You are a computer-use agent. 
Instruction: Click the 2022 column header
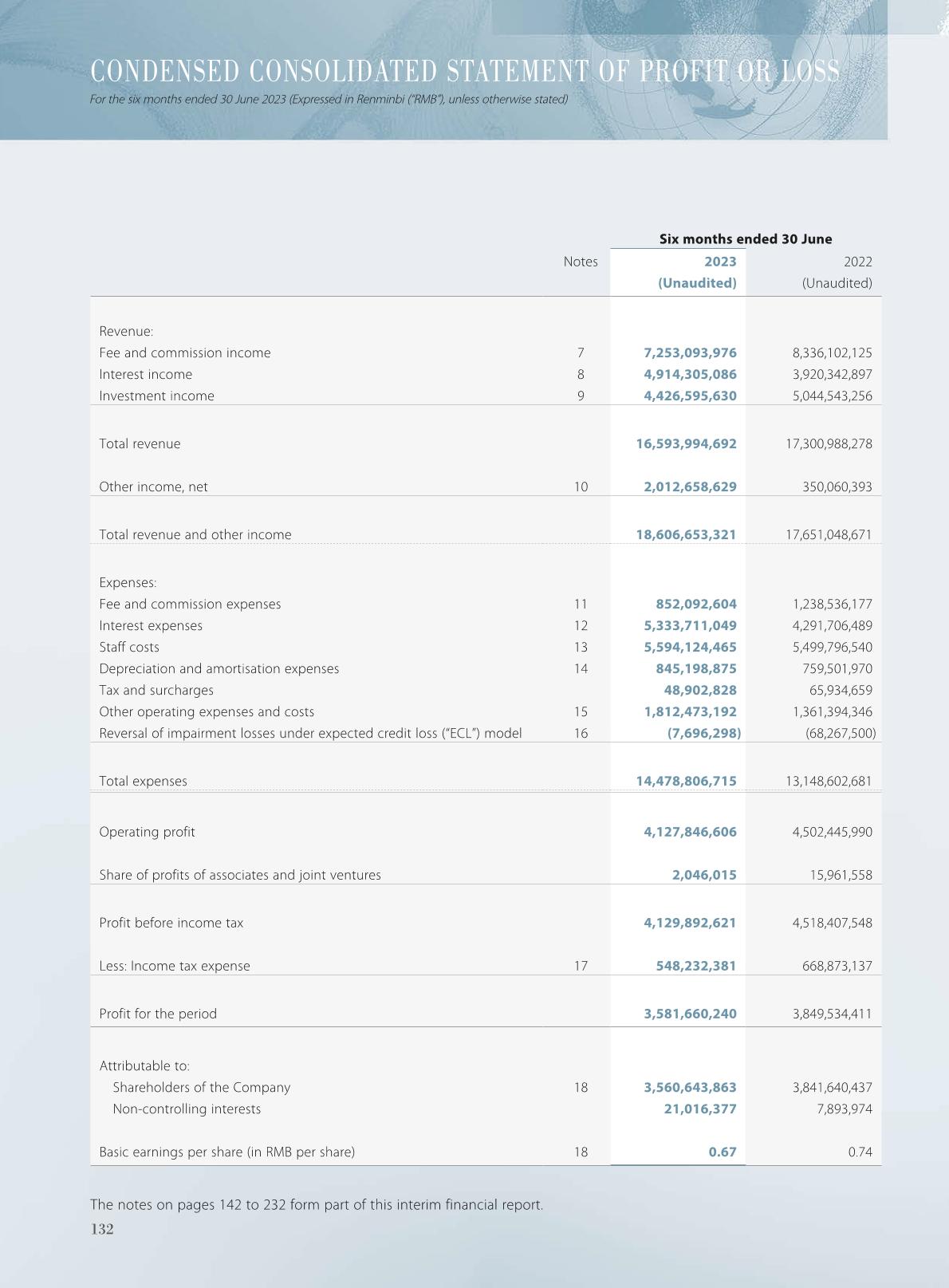tap(856, 262)
